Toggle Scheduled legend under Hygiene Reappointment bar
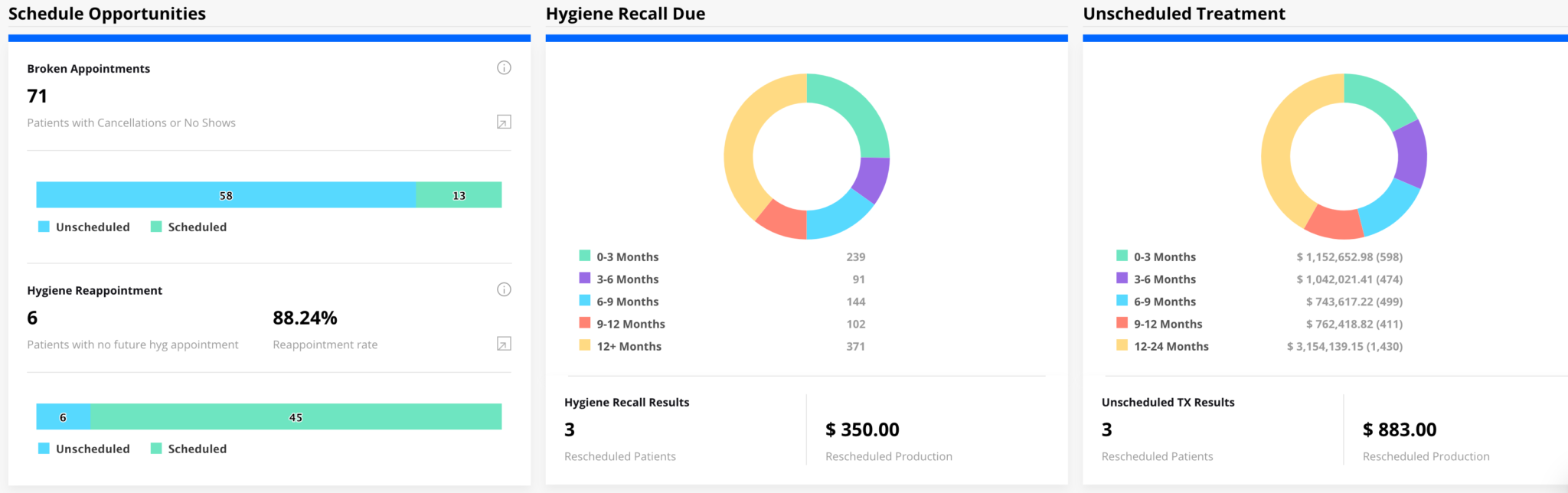Screen dimensions: 1568x493 (189, 449)
